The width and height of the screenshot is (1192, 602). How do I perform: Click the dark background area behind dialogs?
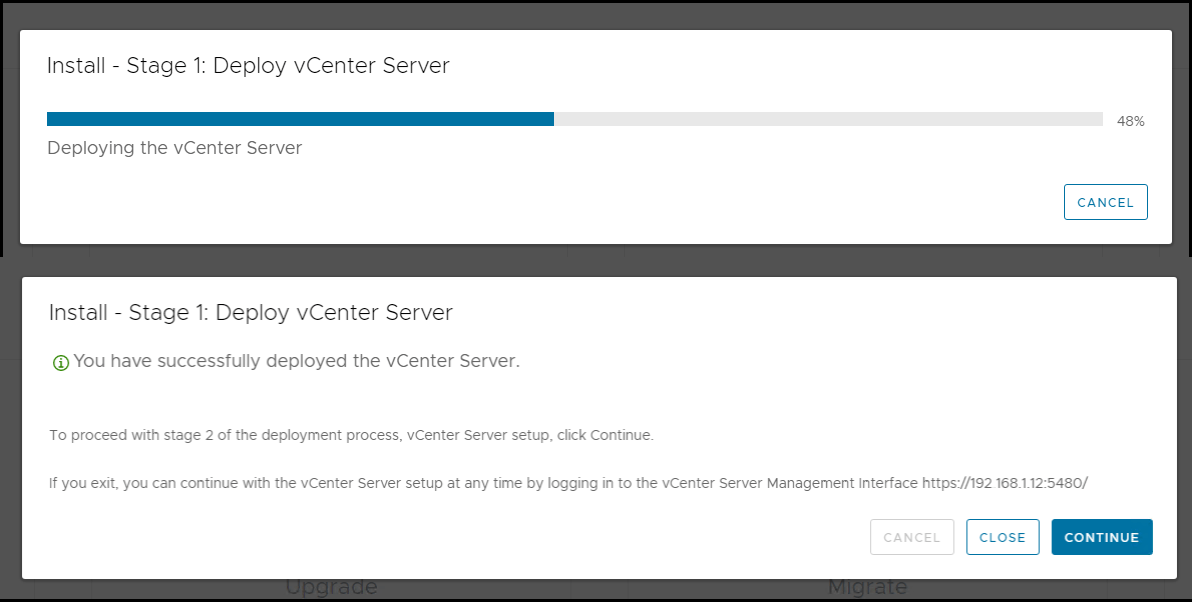pos(600,259)
